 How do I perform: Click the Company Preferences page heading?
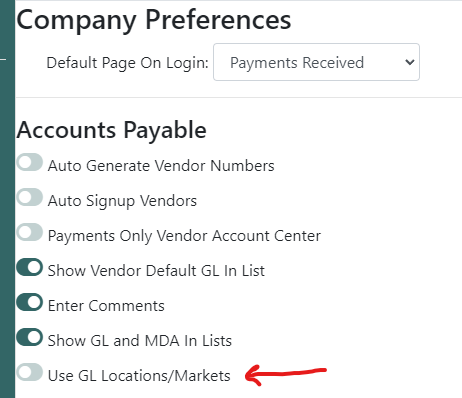pos(154,20)
